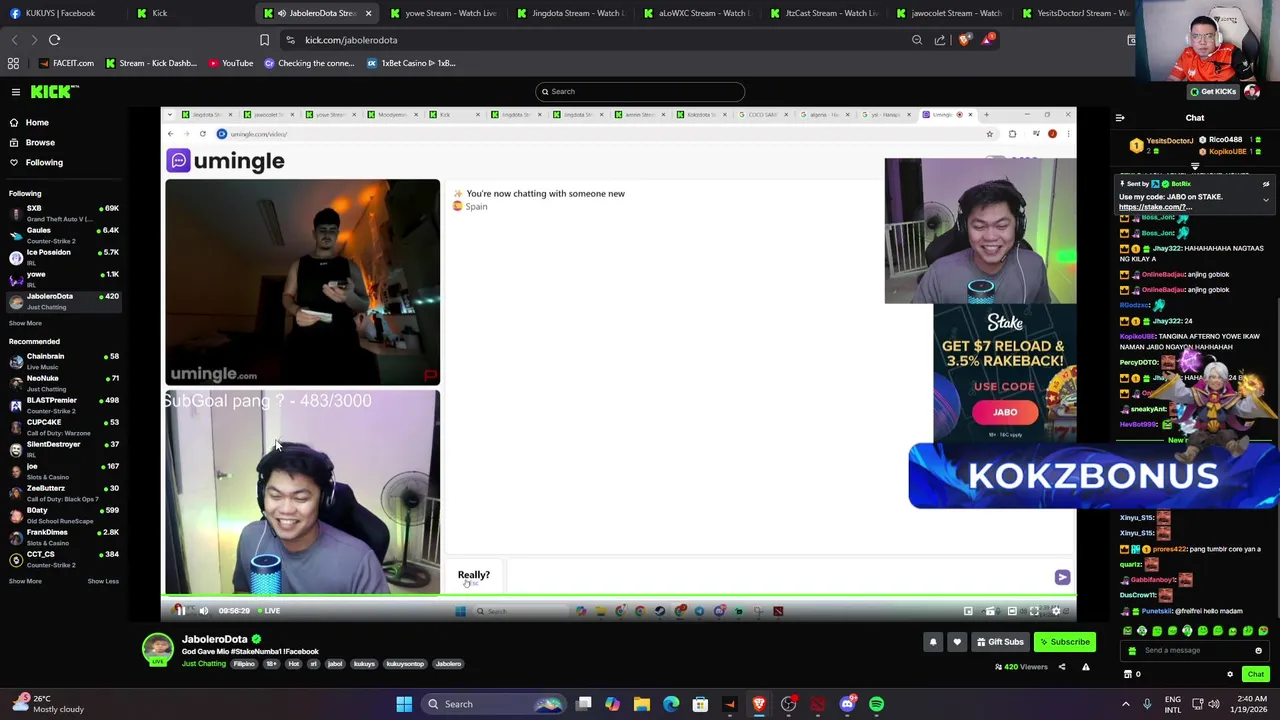1280x720 pixels.
Task: Collapse the chat panel arrow icon
Action: coord(1120,118)
